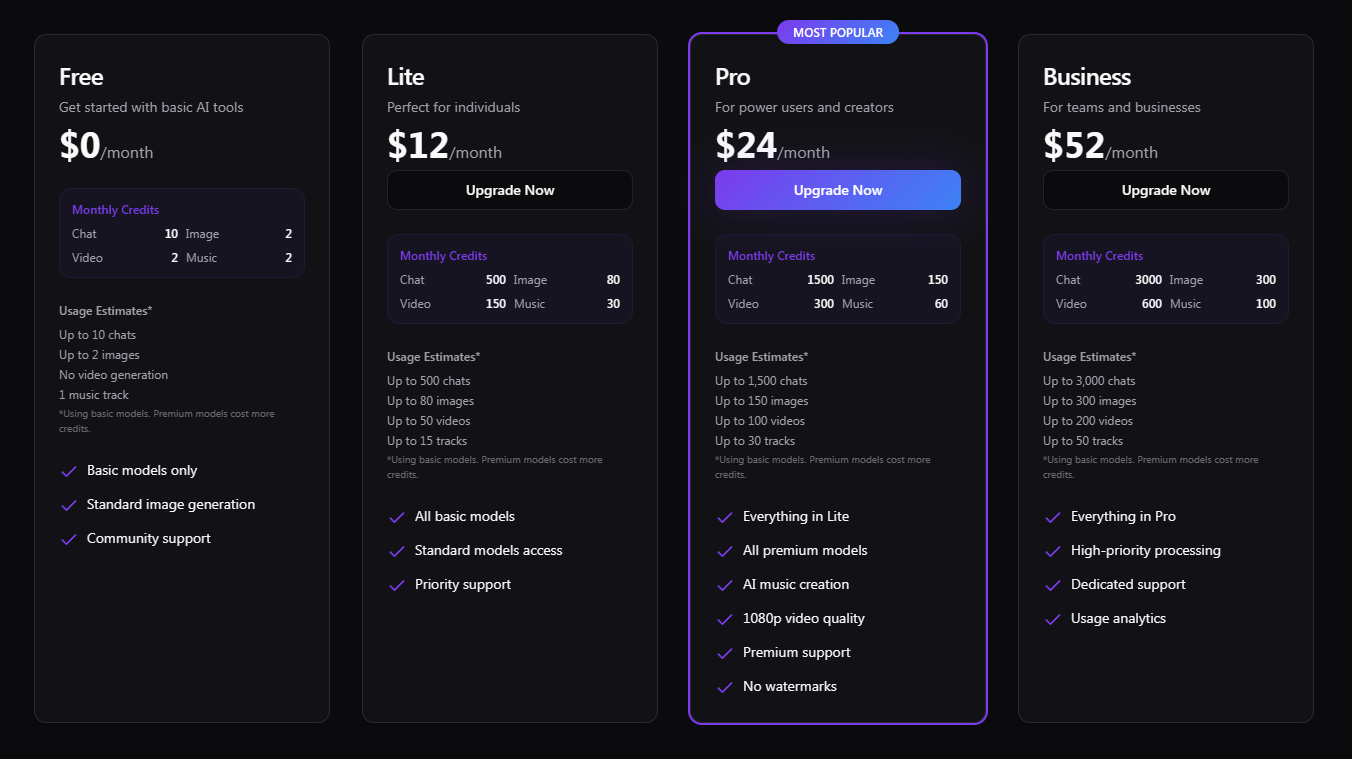
Task: Click checkmark next to Dedicated support
Action: coord(1053,585)
